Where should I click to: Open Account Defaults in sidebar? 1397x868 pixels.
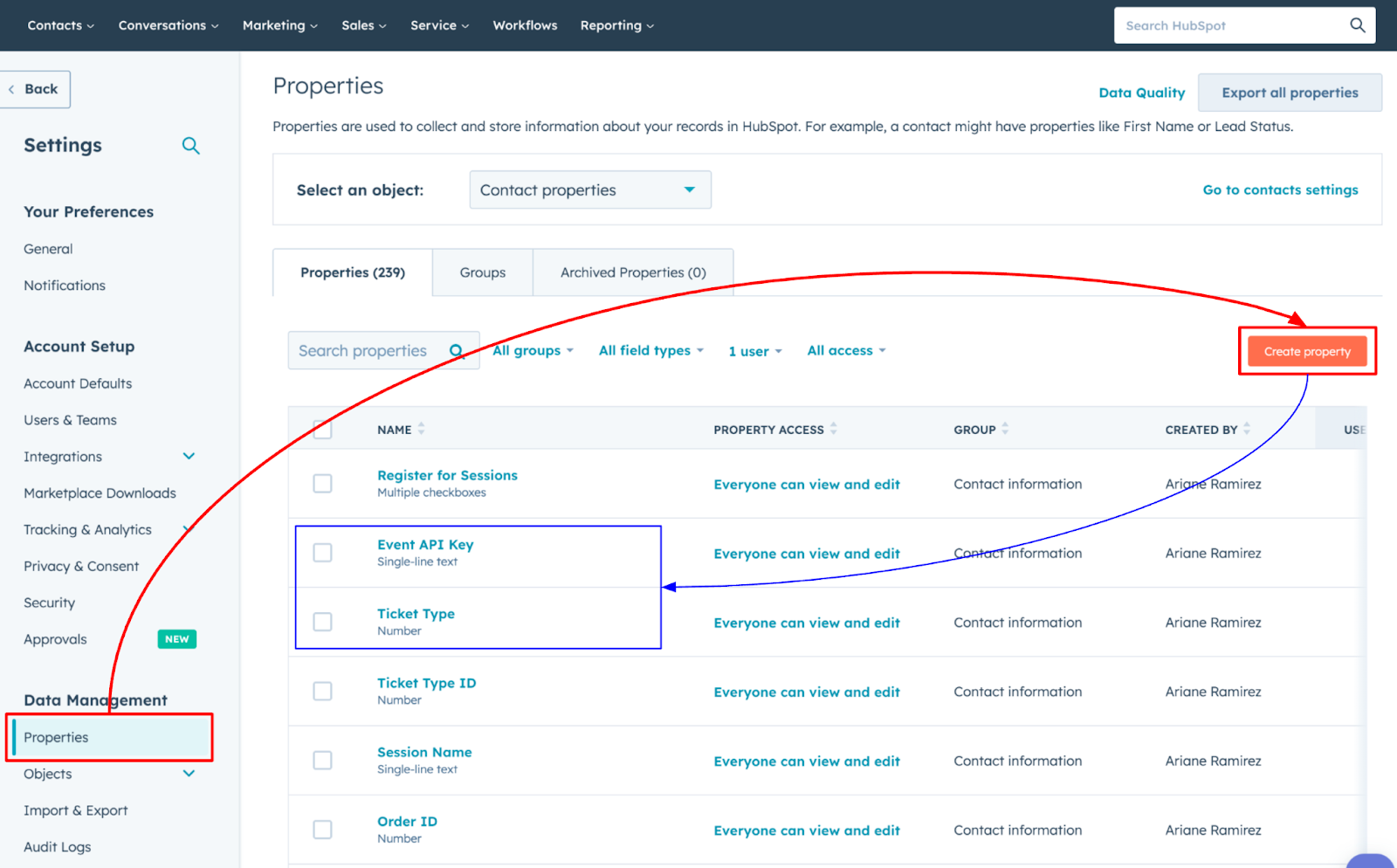tap(78, 383)
